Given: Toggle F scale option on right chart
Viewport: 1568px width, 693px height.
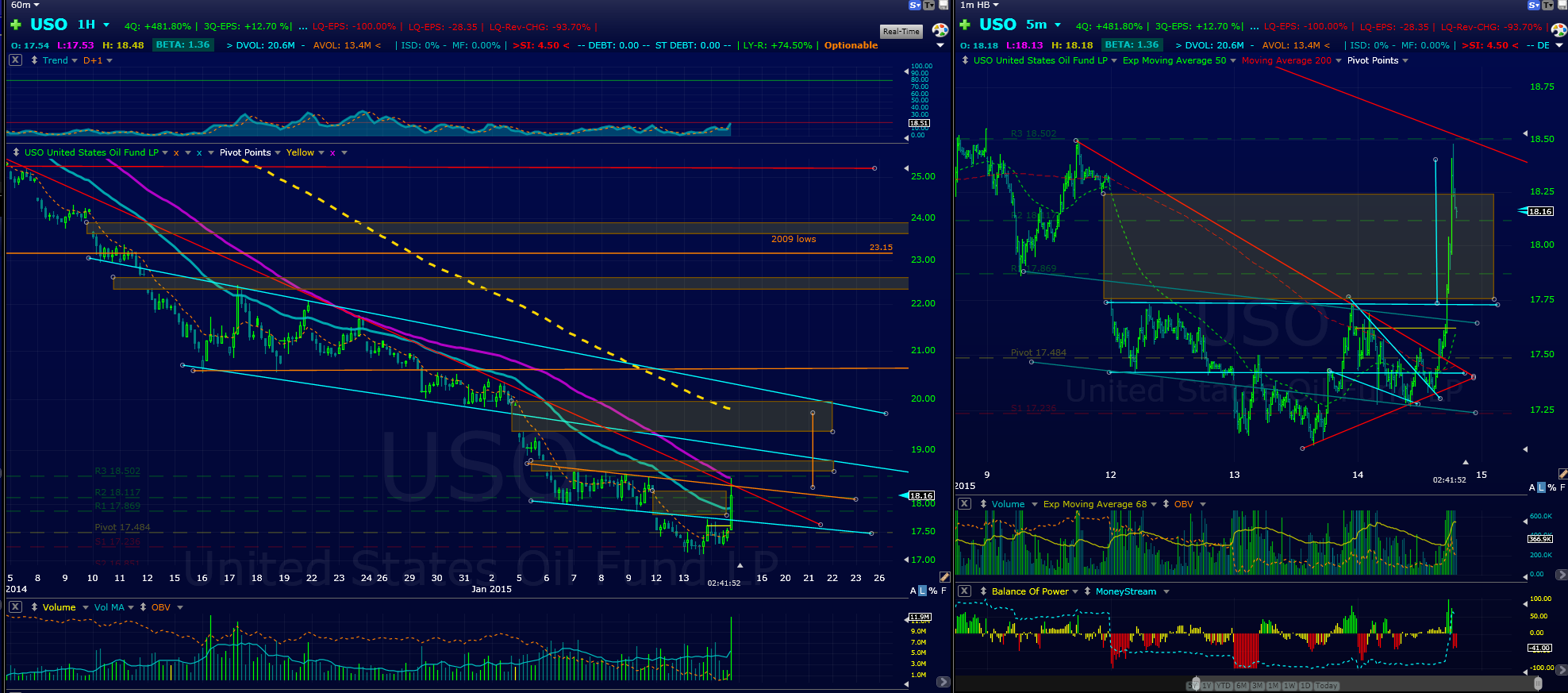Looking at the screenshot, I should coord(1562,487).
